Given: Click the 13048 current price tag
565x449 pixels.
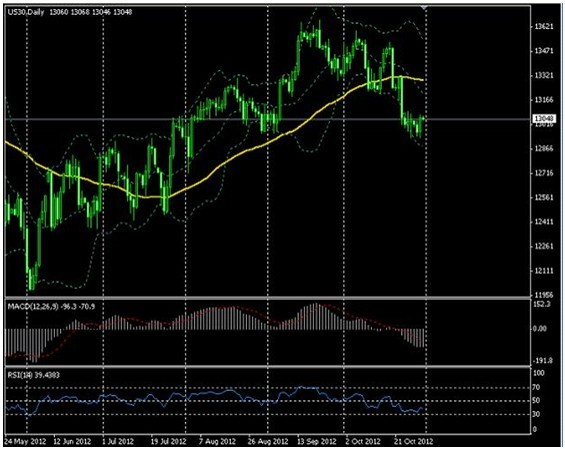Looking at the screenshot, I should click(545, 119).
